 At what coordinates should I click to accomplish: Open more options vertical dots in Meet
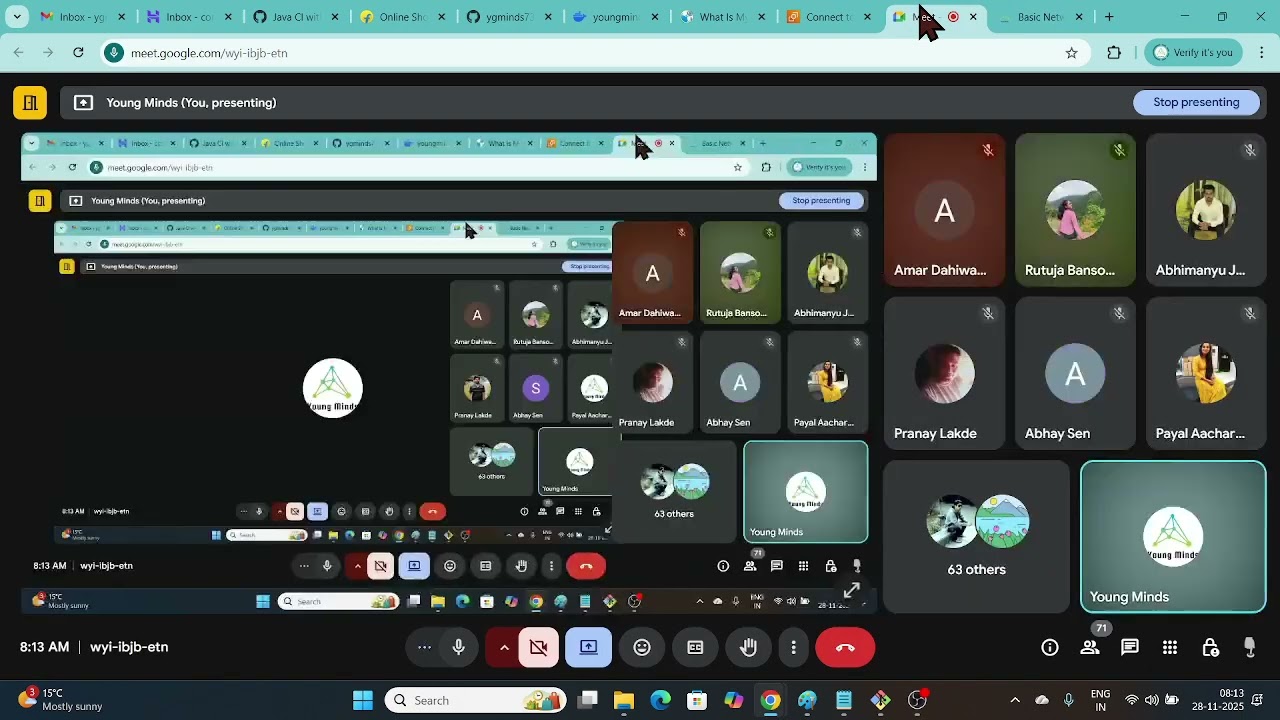pyautogui.click(x=793, y=647)
